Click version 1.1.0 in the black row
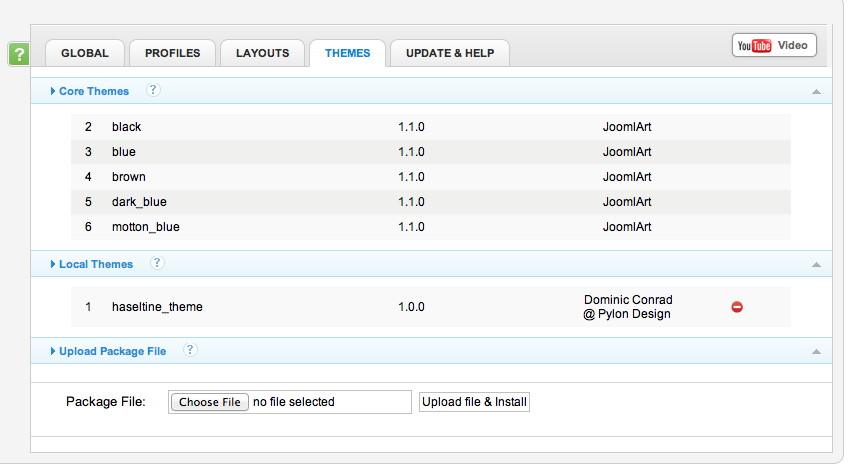This screenshot has height=472, width=849. [411, 127]
